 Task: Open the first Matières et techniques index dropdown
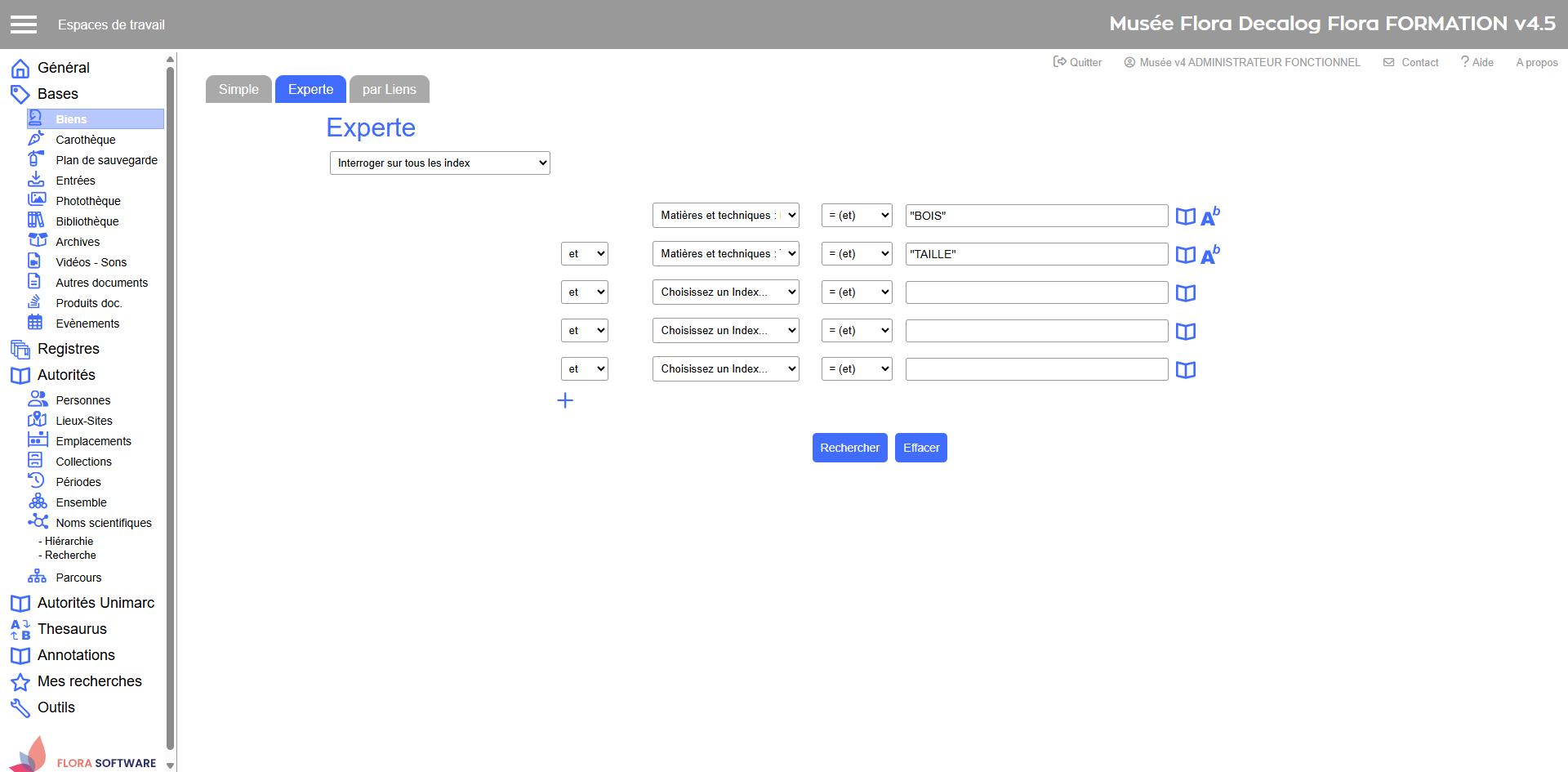point(725,216)
